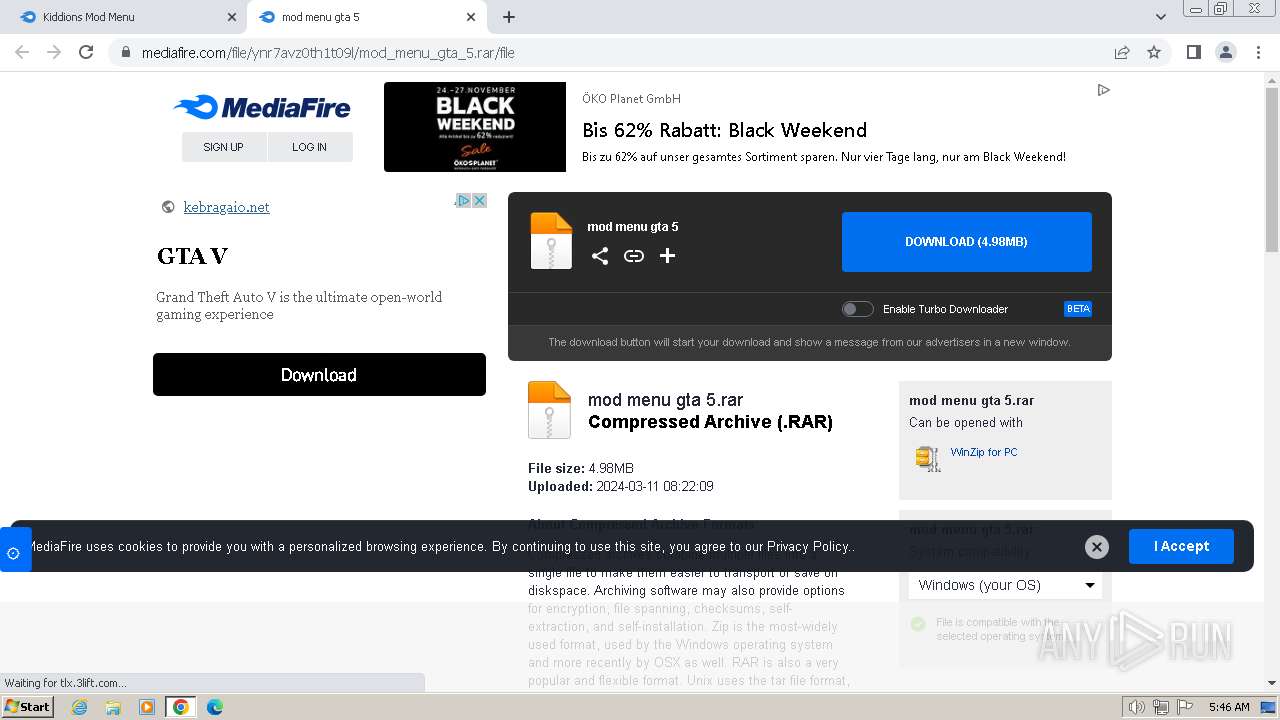Screen dimensions: 1280x720
Task: Click the File size: 4.98MB text
Action: (581, 468)
